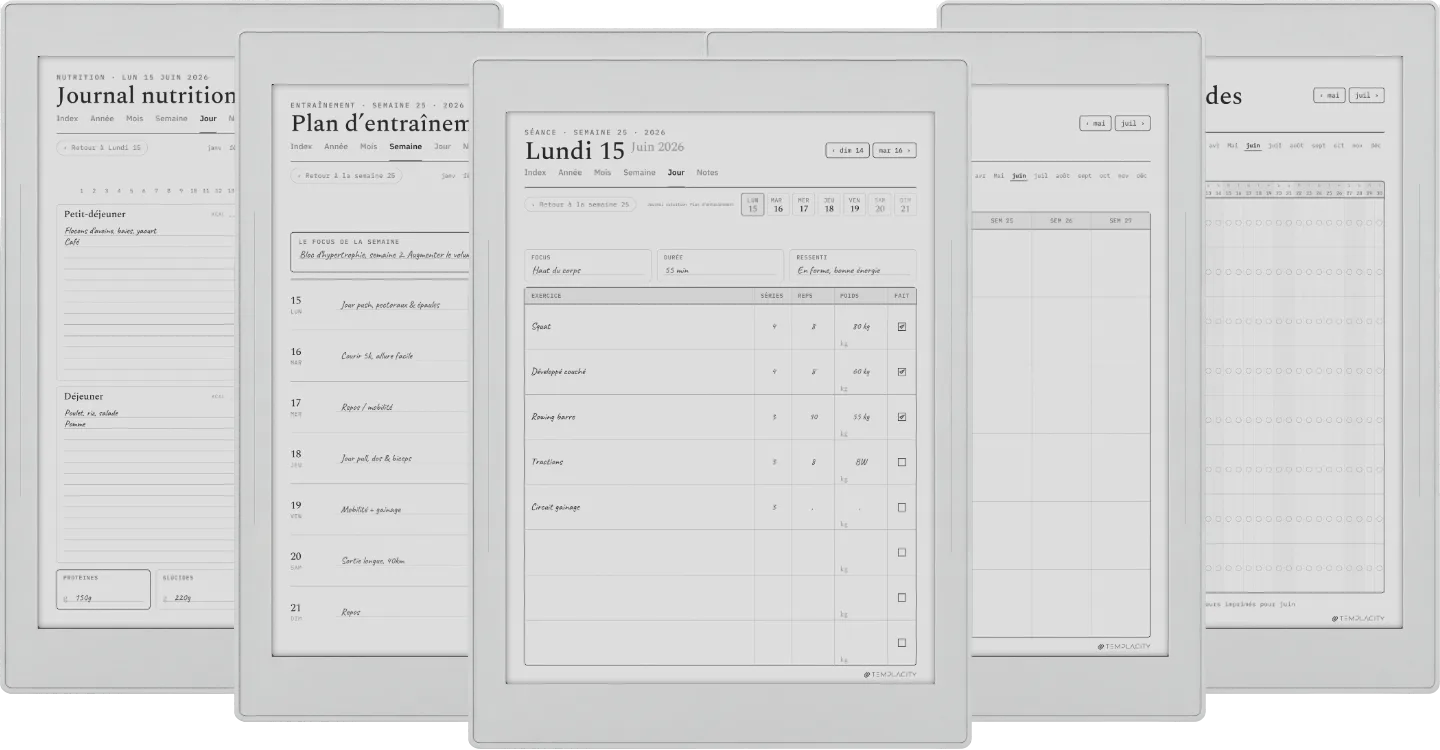Select the MER 17 day chip
This screenshot has width=1440, height=750.
pos(803,204)
